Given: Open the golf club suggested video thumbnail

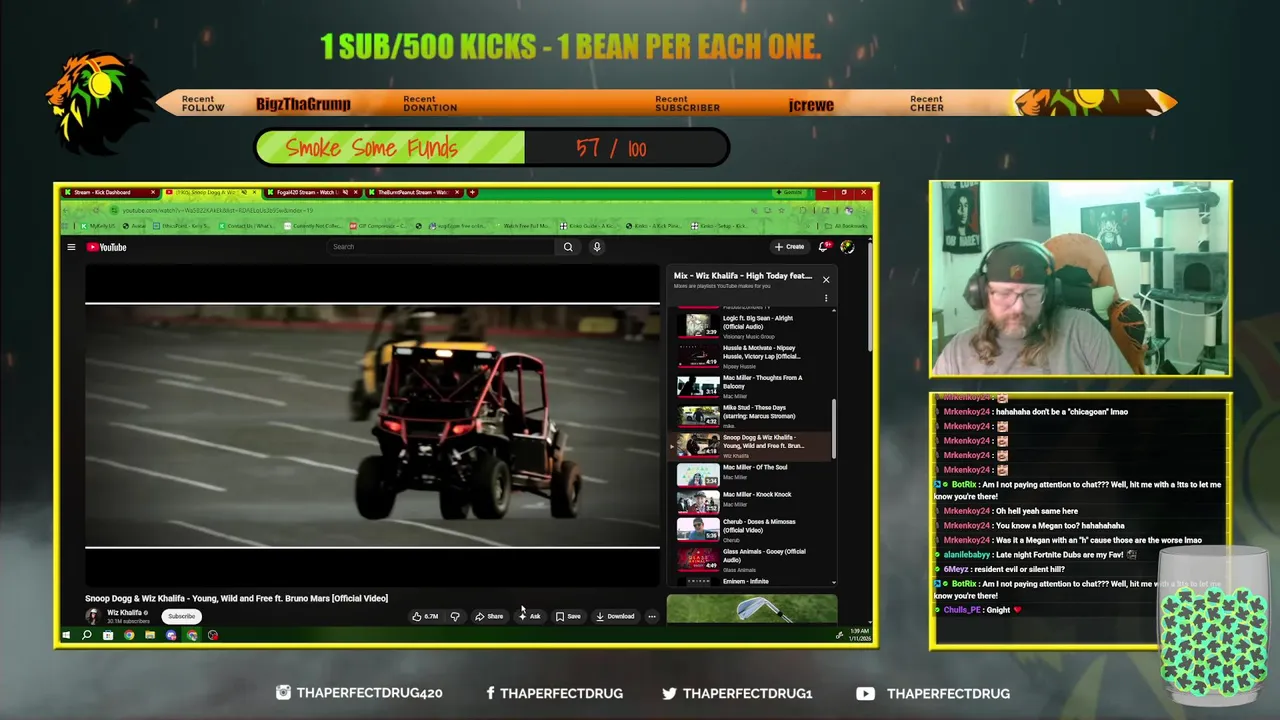Looking at the screenshot, I should (x=752, y=608).
